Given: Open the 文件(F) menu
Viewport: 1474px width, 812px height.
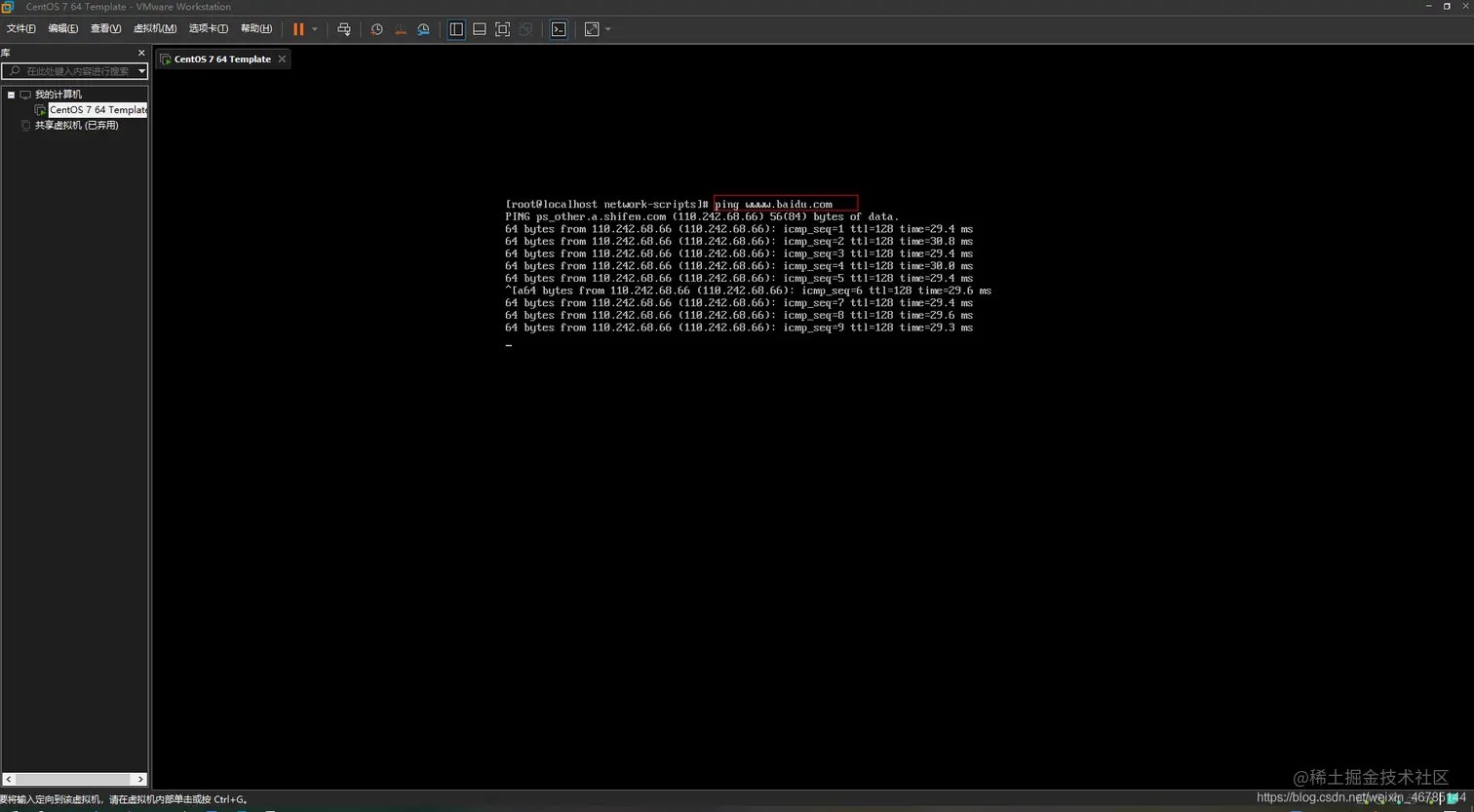Looking at the screenshot, I should coord(21,29).
